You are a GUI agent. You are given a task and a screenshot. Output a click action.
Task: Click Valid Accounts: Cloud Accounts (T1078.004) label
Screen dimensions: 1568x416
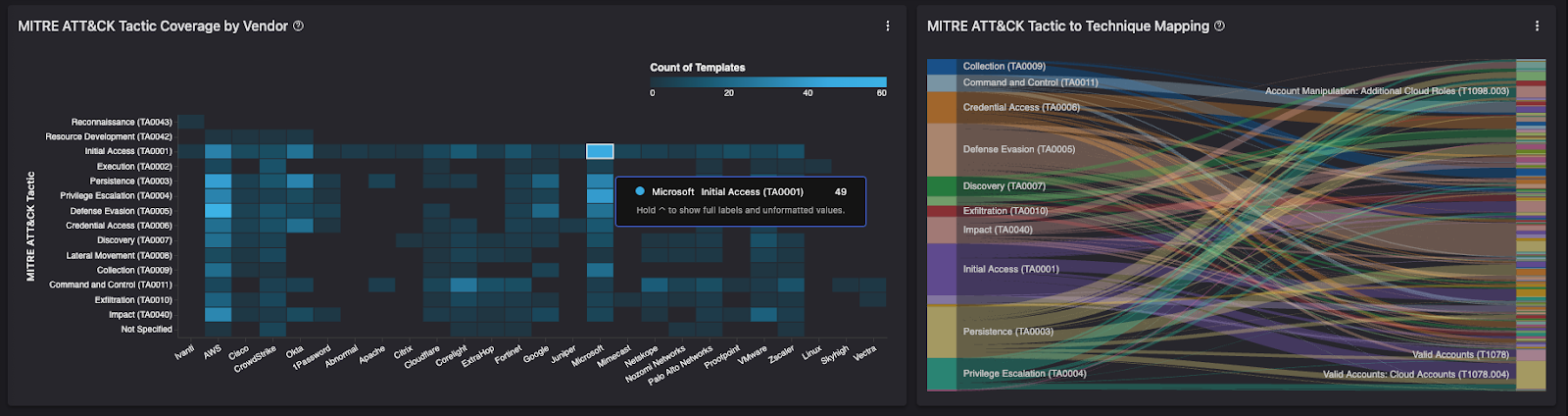click(1415, 375)
